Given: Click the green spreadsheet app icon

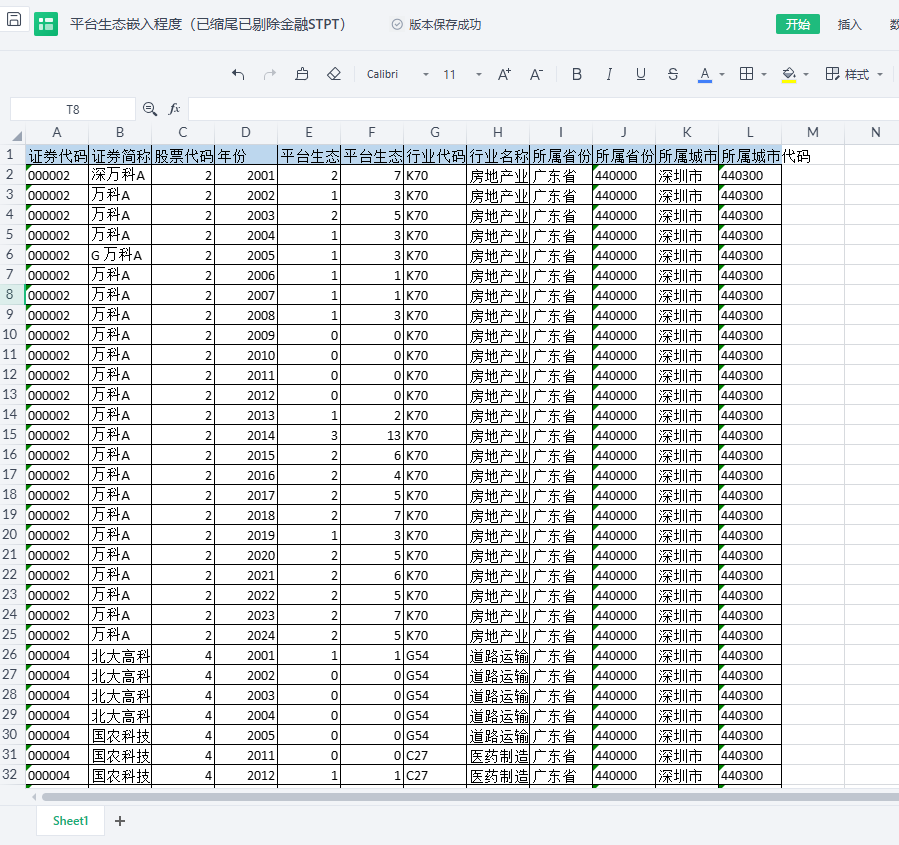Looking at the screenshot, I should pos(46,24).
